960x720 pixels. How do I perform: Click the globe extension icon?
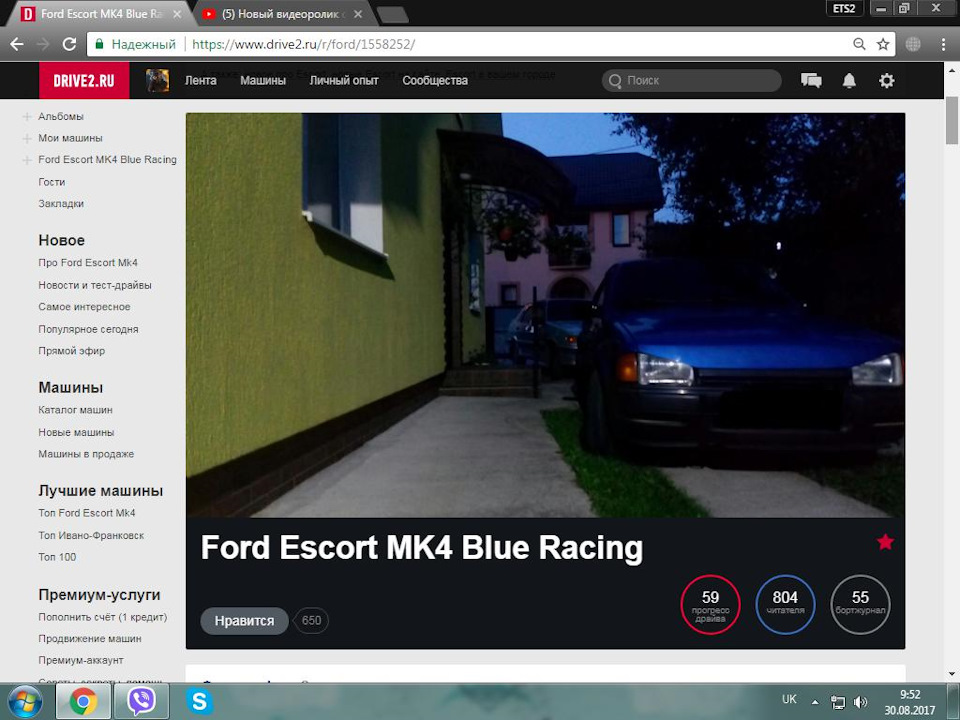click(x=913, y=44)
